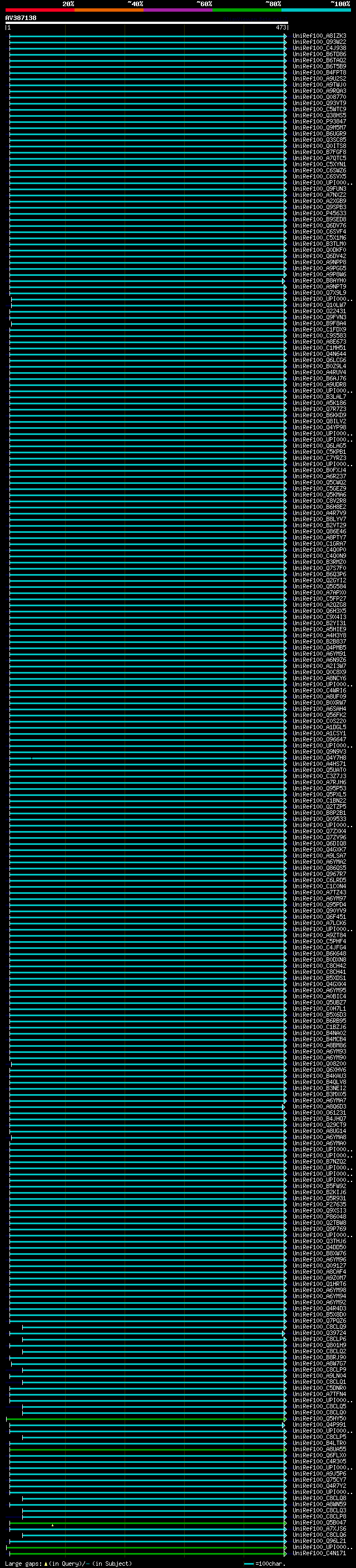Select the UniRef100_A0BIC4 label
The height and width of the screenshot is (1568, 356).
click(319, 996)
